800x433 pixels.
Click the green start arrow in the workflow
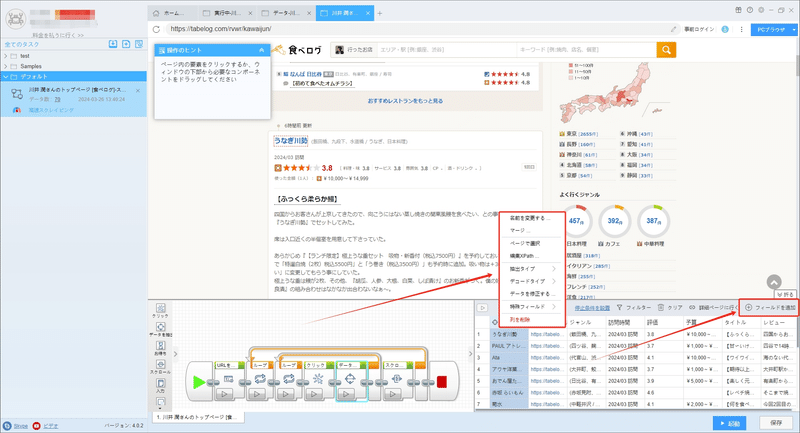(x=199, y=381)
